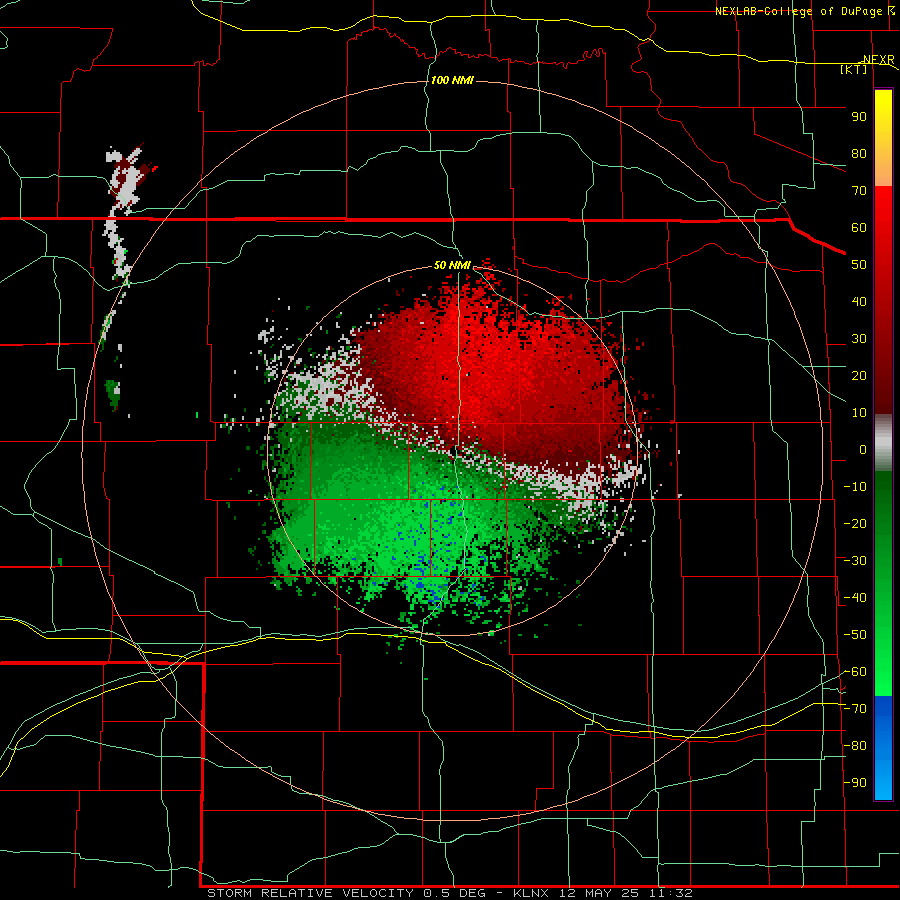
Task: Click the 11:32 timestamp
Action: [x=671, y=893]
